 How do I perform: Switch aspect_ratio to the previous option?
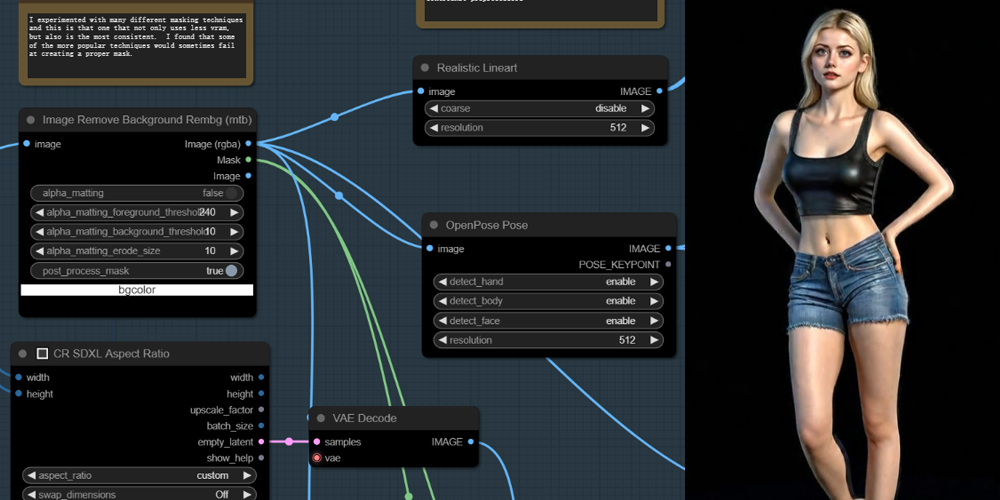[32, 475]
